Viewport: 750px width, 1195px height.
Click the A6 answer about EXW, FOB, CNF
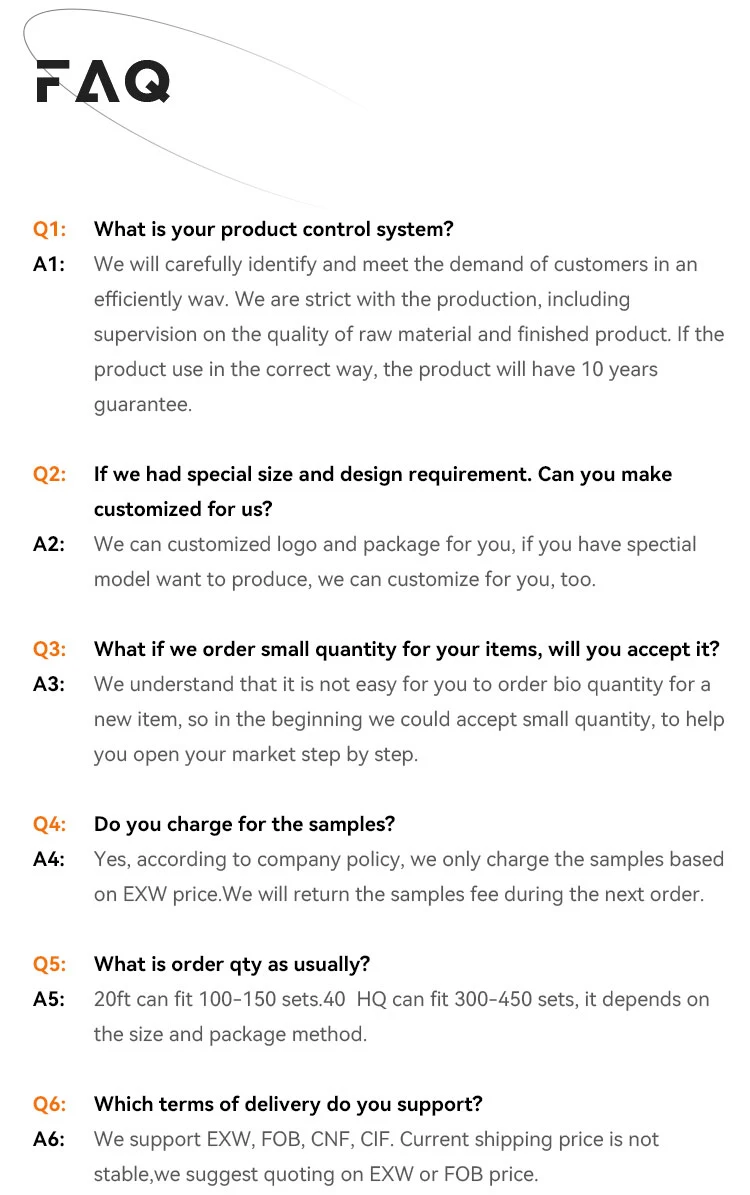pyautogui.click(x=376, y=1157)
